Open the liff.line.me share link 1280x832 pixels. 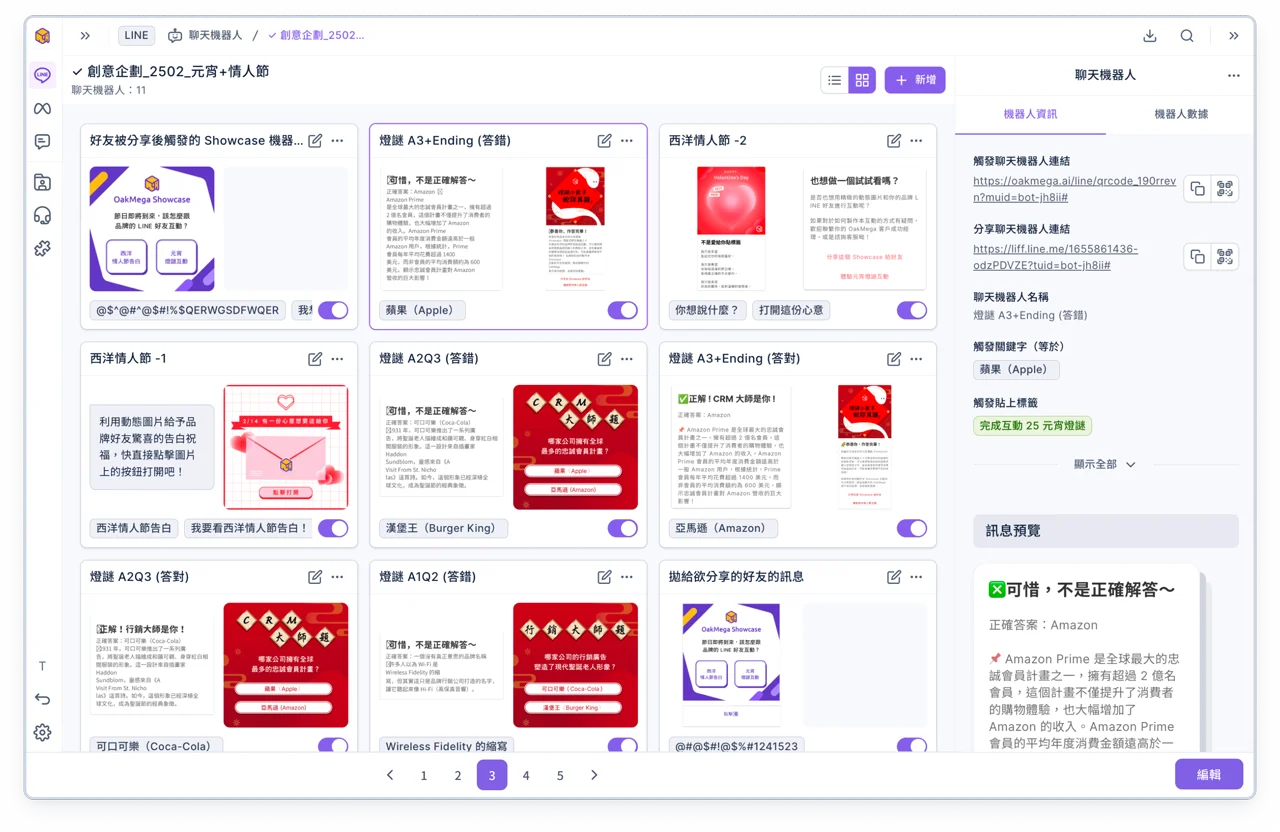coord(1055,257)
